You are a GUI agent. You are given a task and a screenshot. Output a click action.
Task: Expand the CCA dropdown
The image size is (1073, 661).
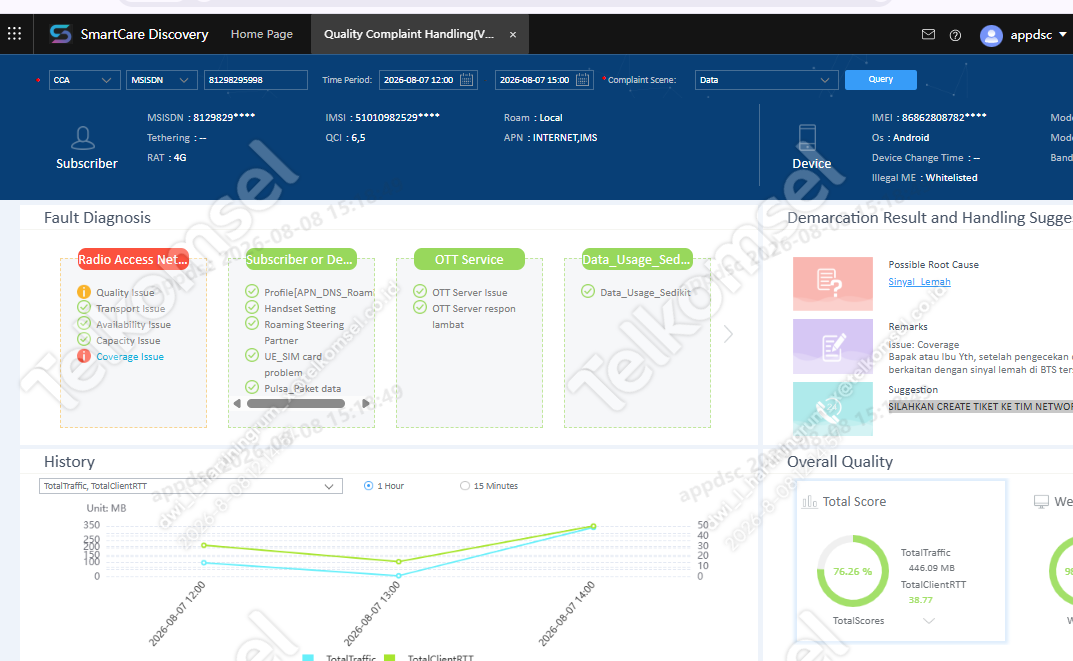click(85, 80)
